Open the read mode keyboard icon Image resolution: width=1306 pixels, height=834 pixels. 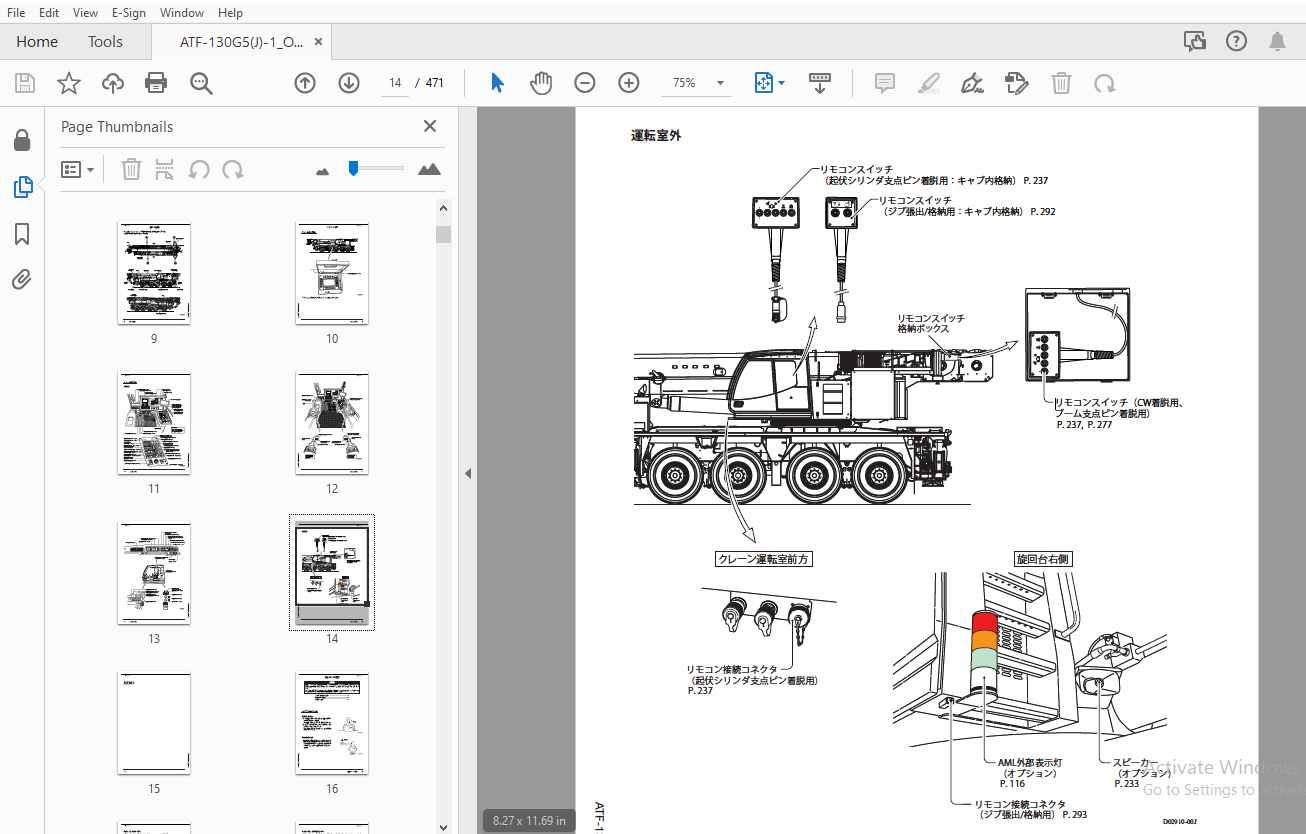tap(820, 83)
